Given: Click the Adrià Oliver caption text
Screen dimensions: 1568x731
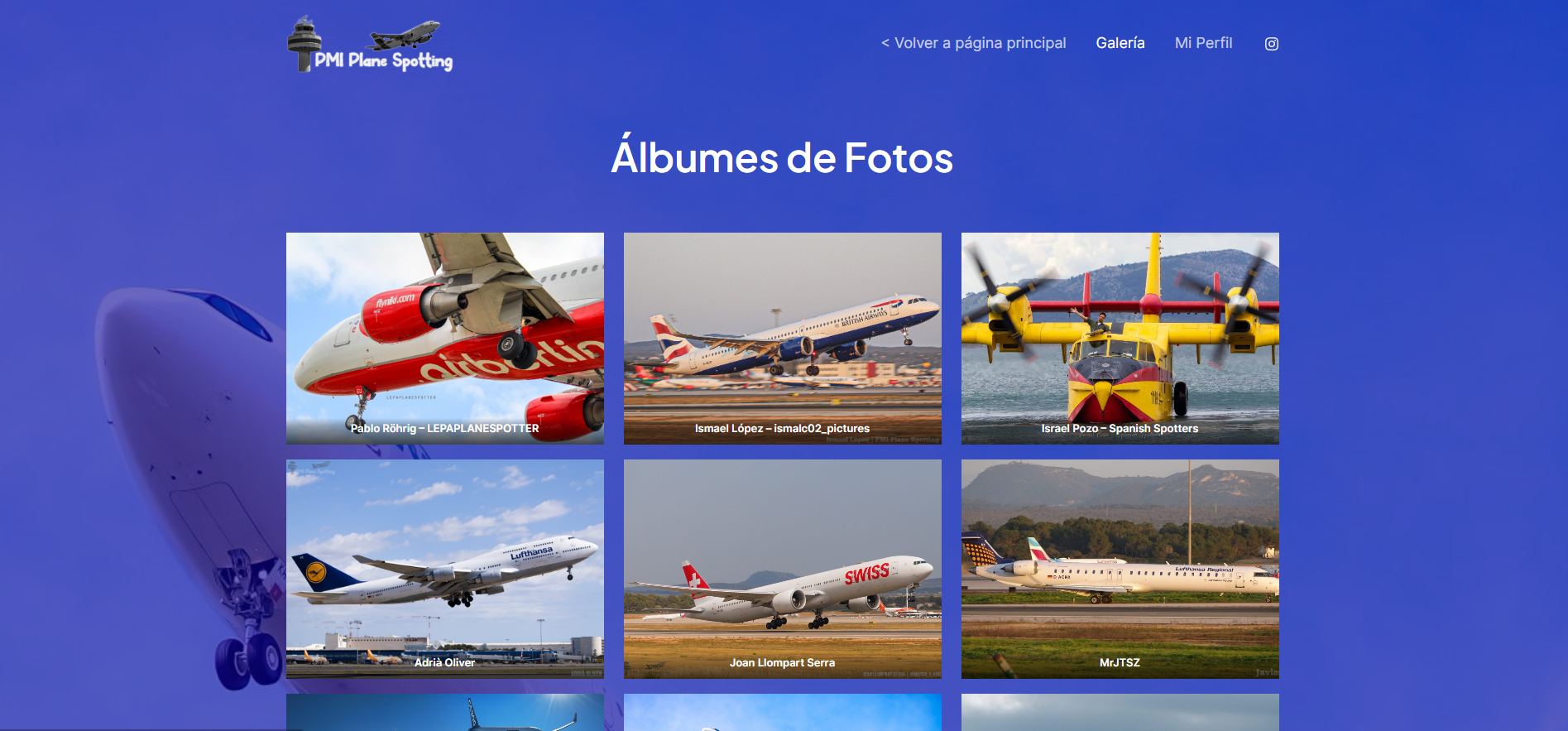Looking at the screenshot, I should 445,662.
